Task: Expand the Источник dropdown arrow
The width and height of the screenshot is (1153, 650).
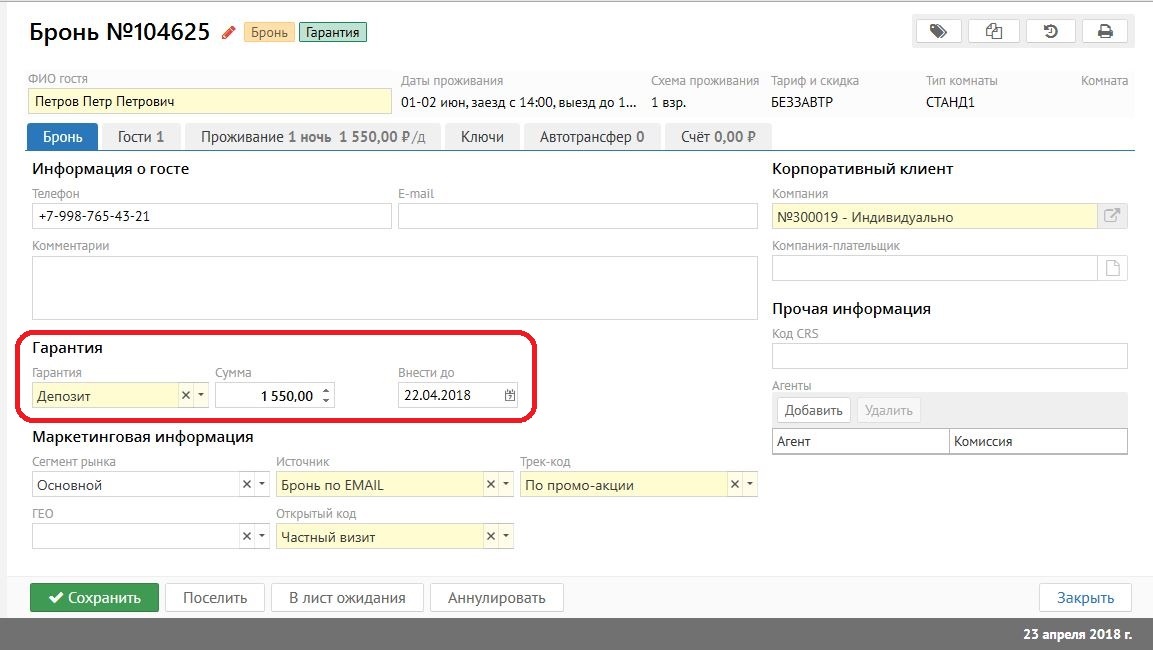Action: point(506,485)
